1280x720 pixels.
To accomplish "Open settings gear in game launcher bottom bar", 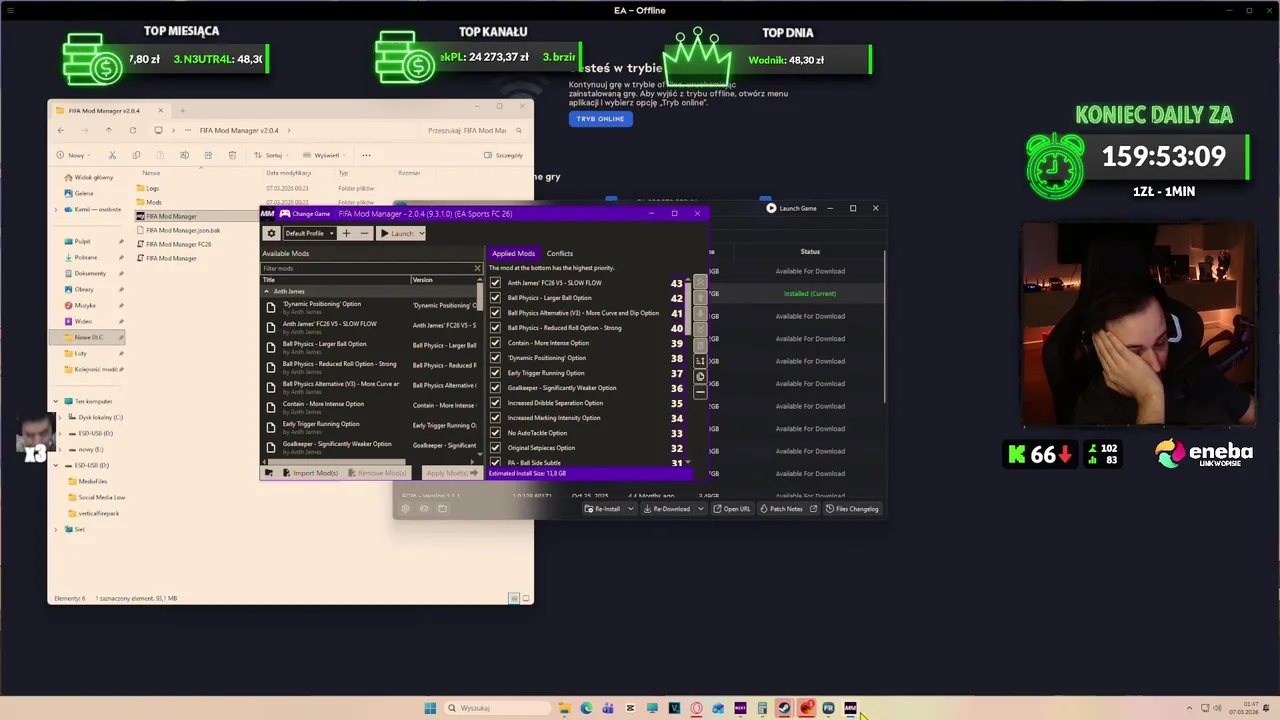I will tap(405, 508).
